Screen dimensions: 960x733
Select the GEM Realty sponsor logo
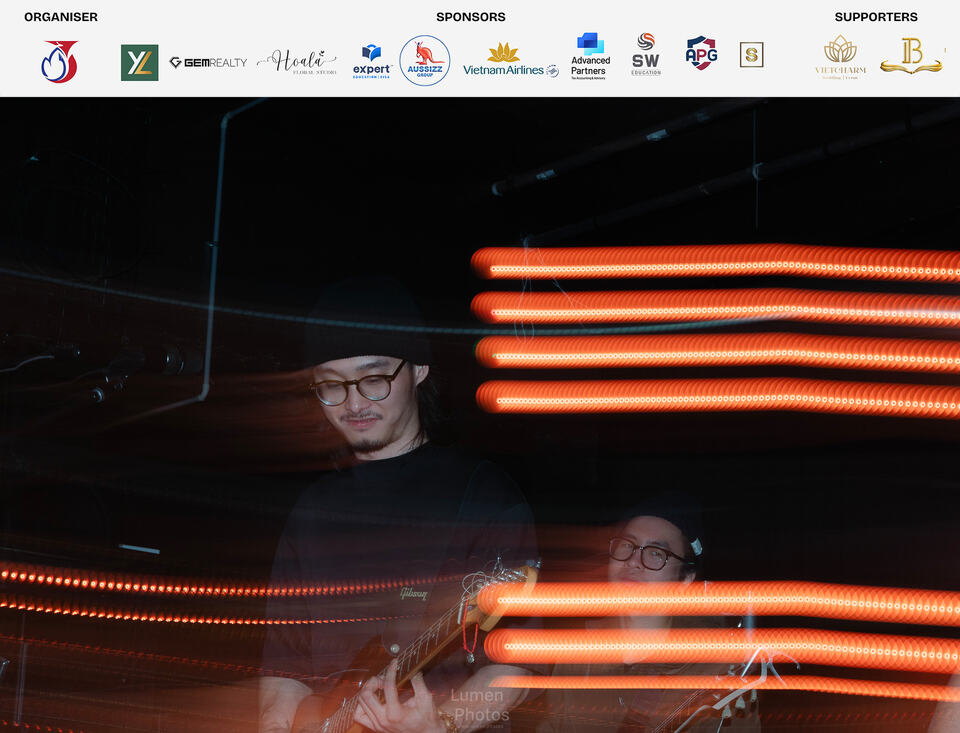(208, 62)
